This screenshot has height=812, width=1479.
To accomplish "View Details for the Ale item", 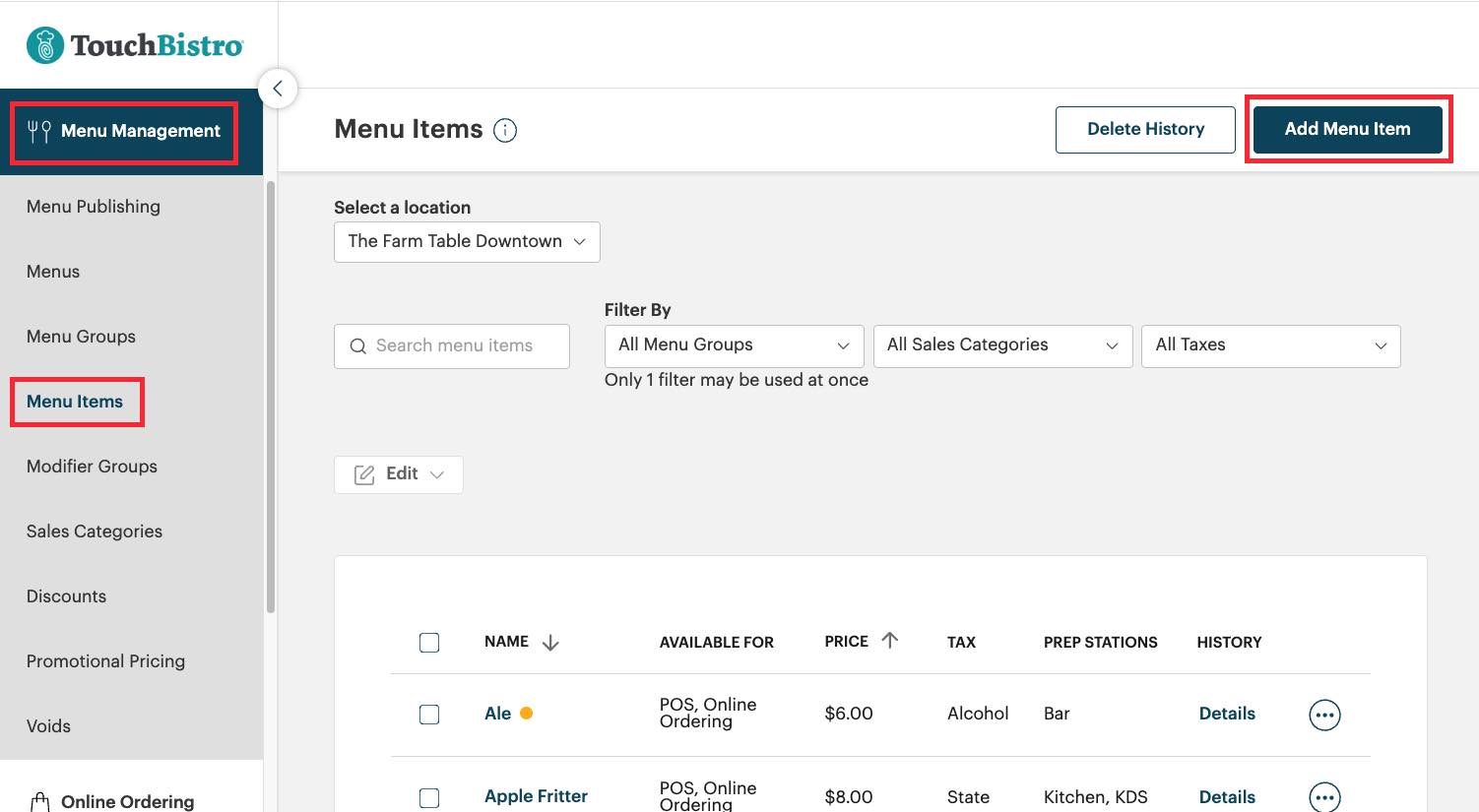I will [x=1227, y=714].
